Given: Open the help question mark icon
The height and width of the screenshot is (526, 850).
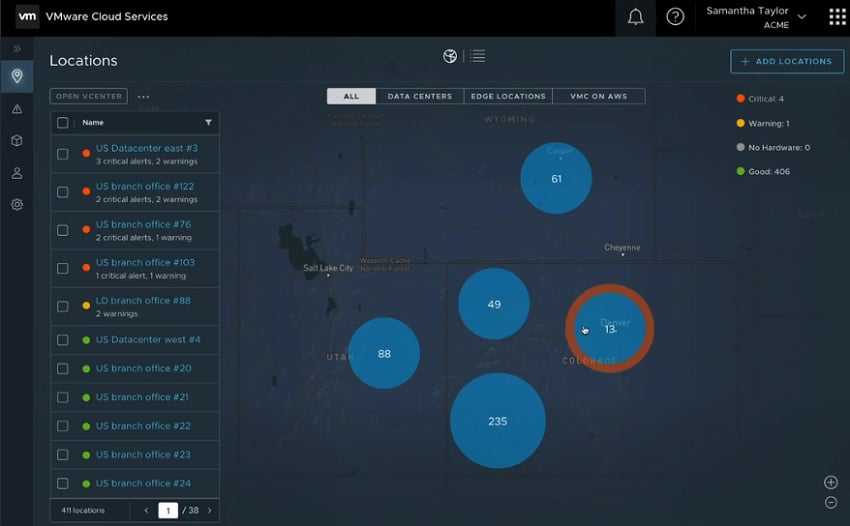Looking at the screenshot, I should (x=675, y=17).
